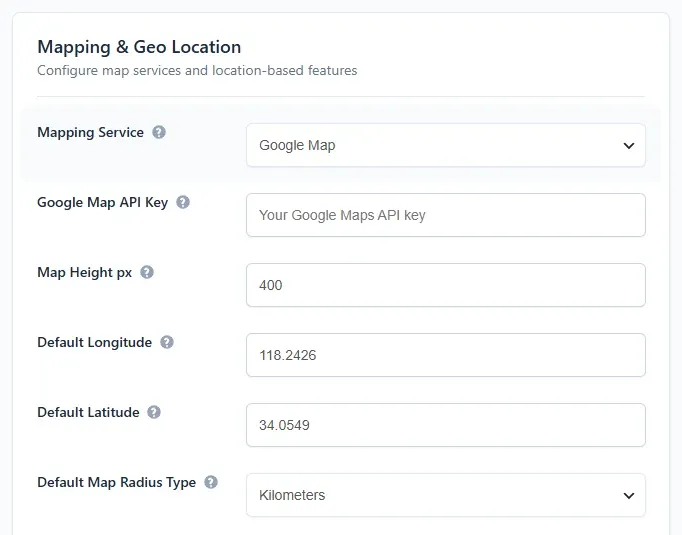Image resolution: width=682 pixels, height=535 pixels.
Task: Show tooltip icon for Map Height px
Action: (x=147, y=272)
